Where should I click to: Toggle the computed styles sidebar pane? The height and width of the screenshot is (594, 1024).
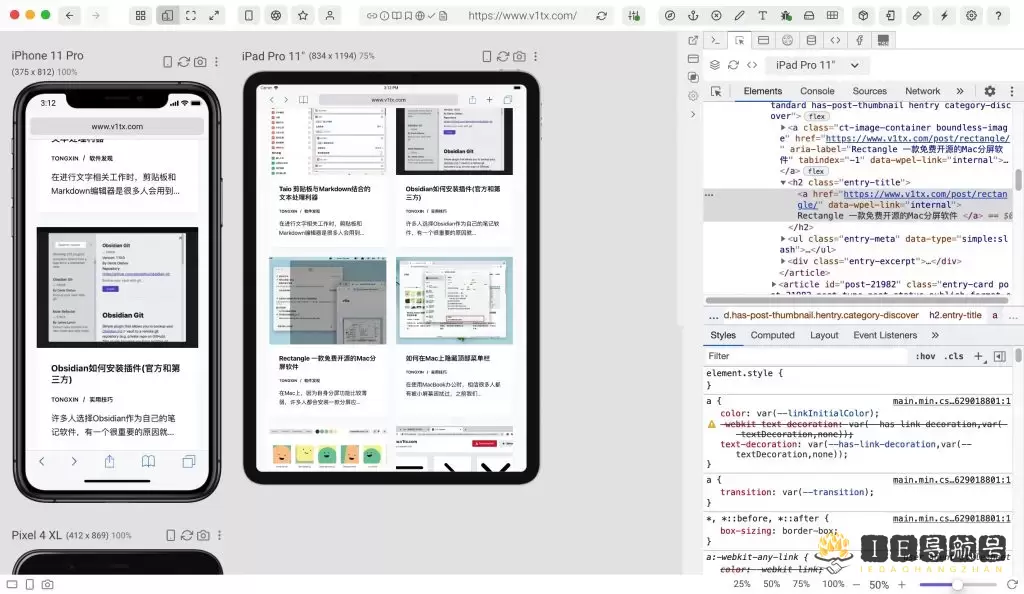(1000, 356)
